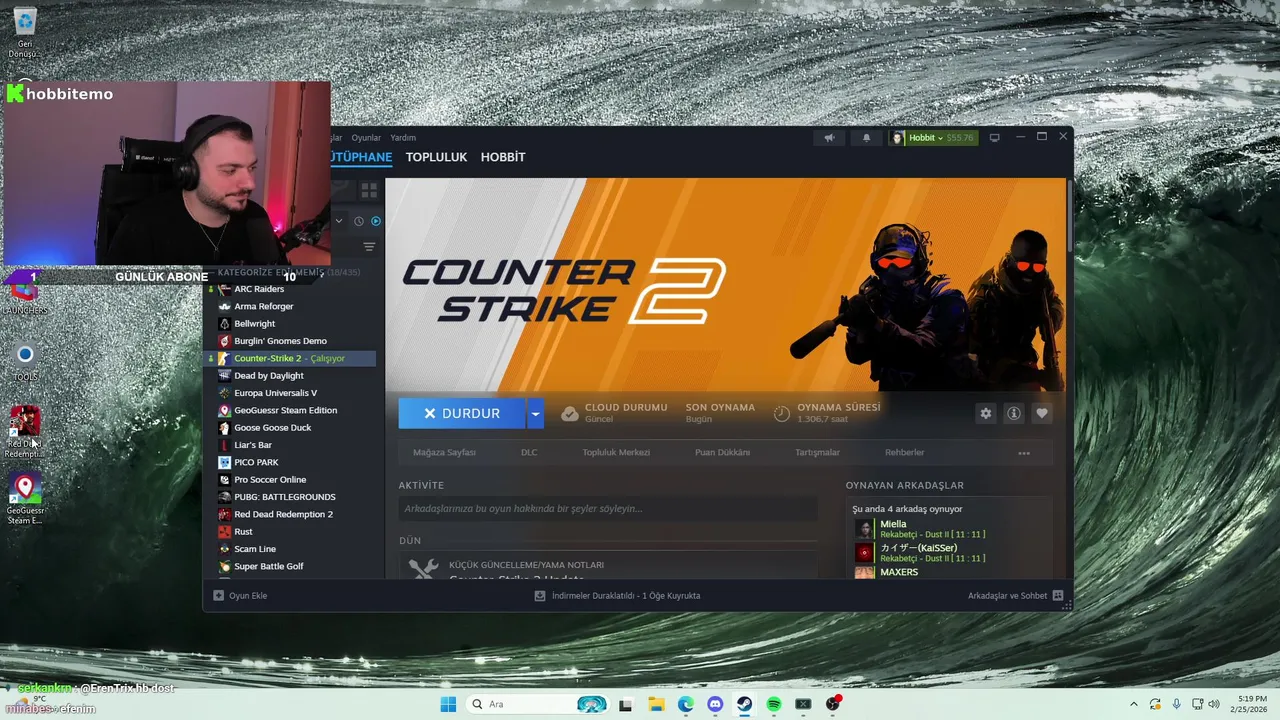This screenshot has width=1280, height=720.
Task: Open the Puan Dükkânı link
Action: click(722, 453)
